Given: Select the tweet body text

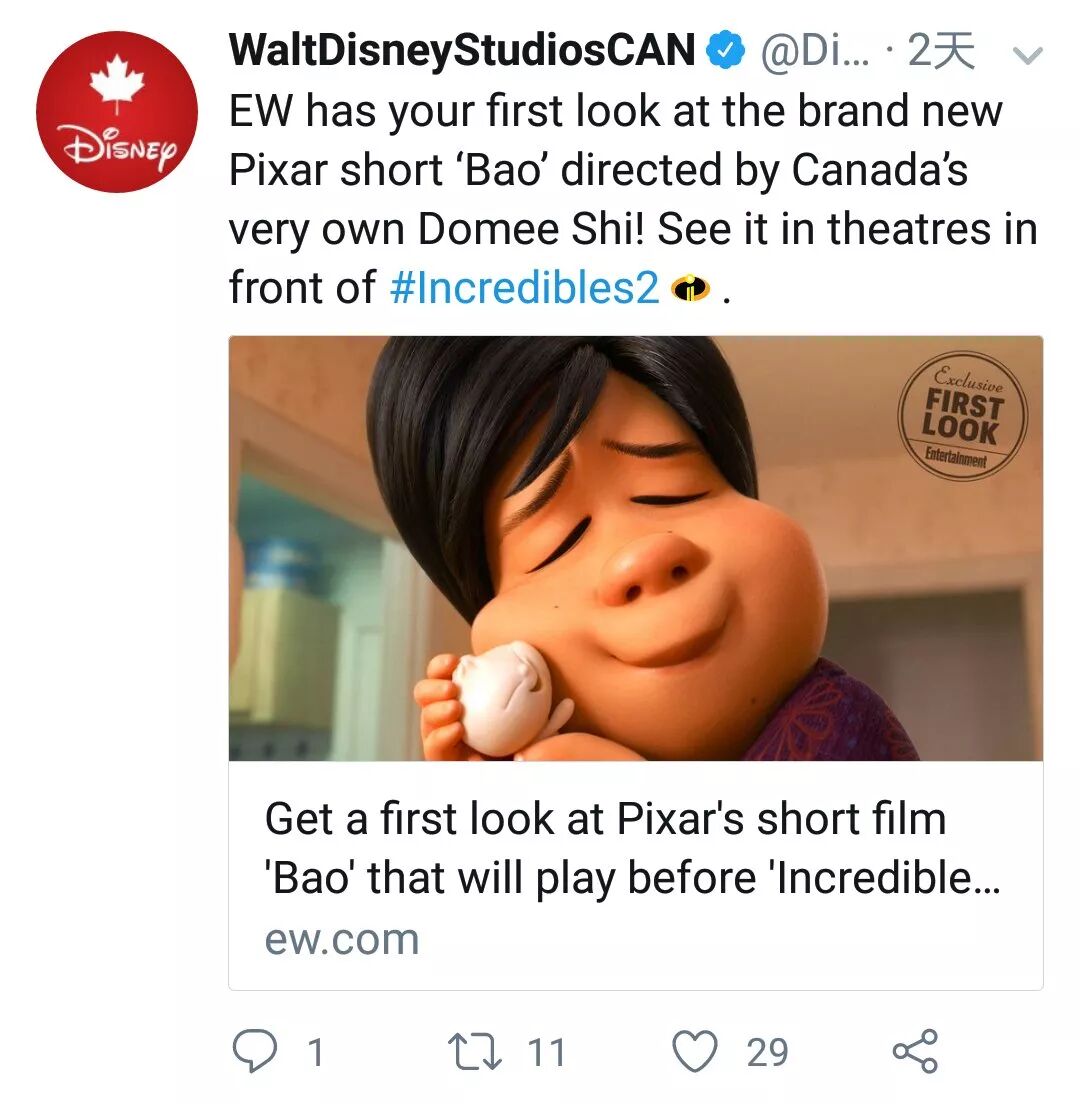Looking at the screenshot, I should tap(633, 199).
